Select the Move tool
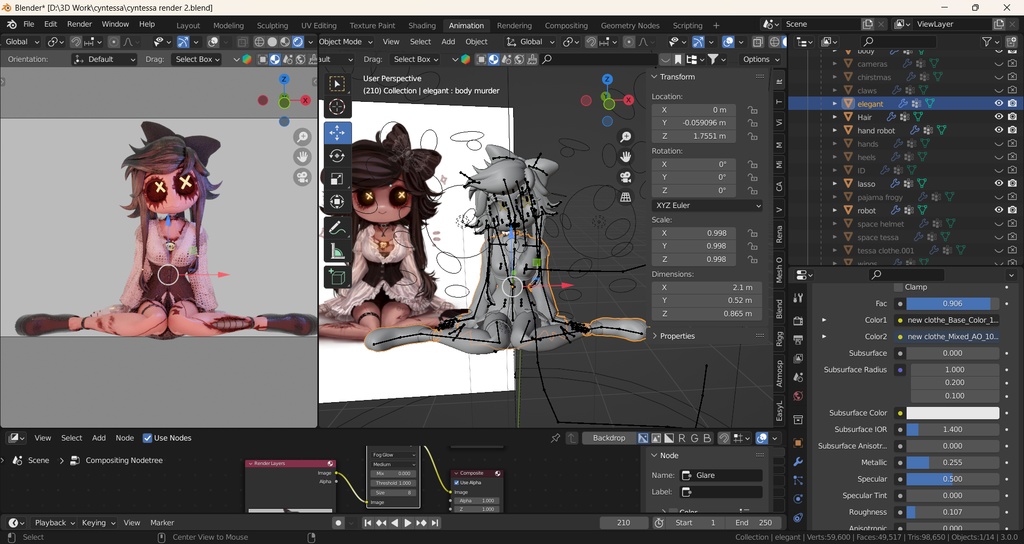 click(337, 133)
